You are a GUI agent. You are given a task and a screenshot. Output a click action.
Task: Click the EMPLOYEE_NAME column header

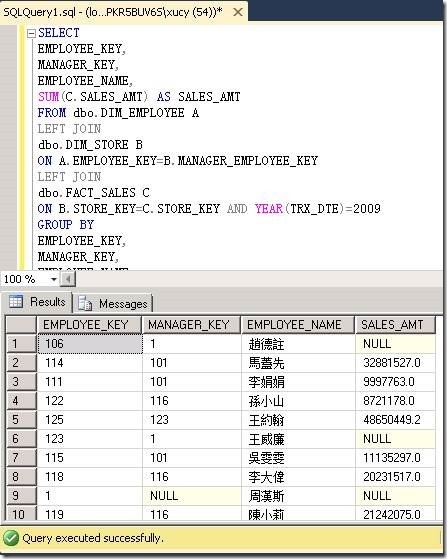[x=298, y=325]
